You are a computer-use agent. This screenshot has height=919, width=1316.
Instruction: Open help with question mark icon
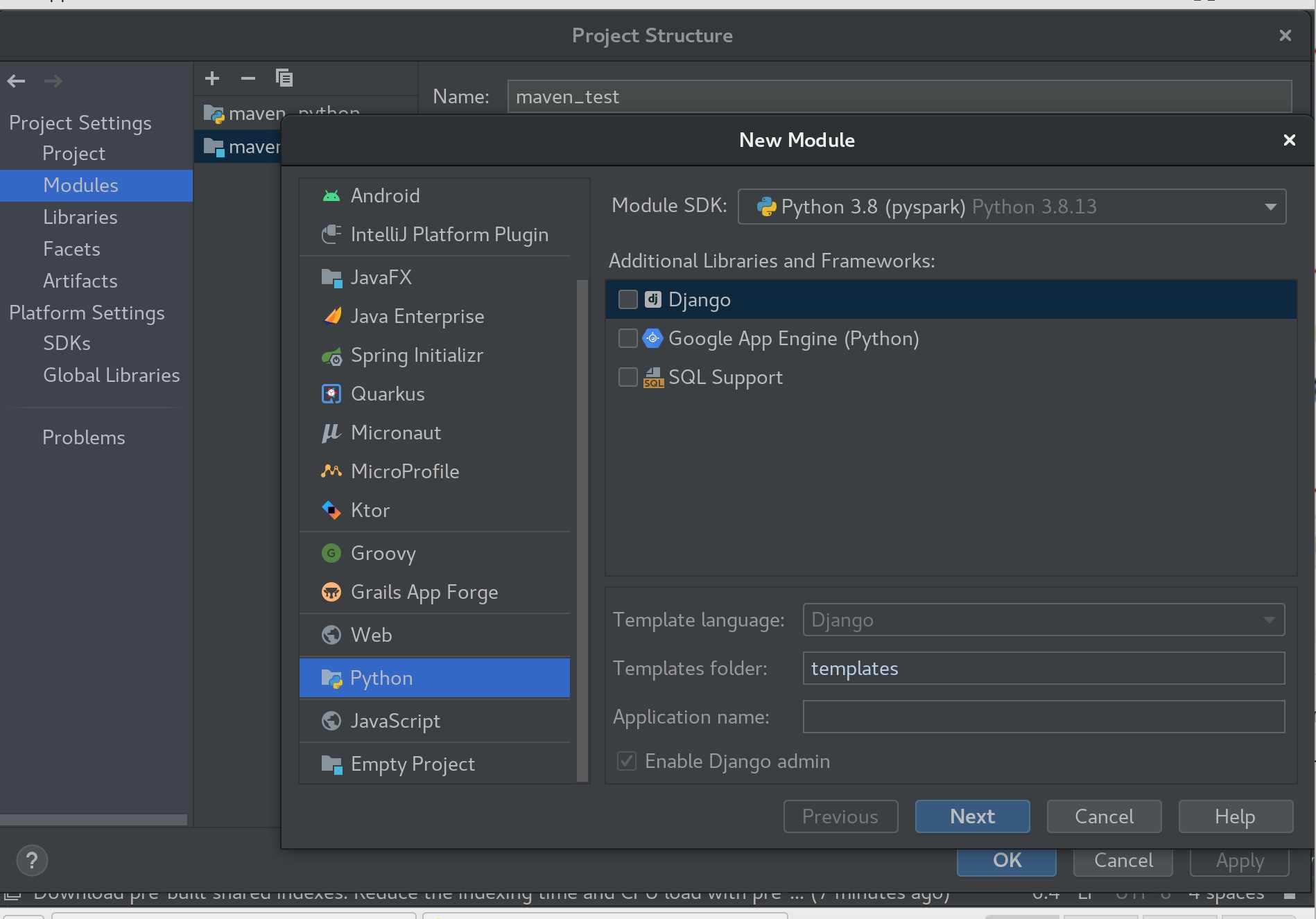click(32, 861)
